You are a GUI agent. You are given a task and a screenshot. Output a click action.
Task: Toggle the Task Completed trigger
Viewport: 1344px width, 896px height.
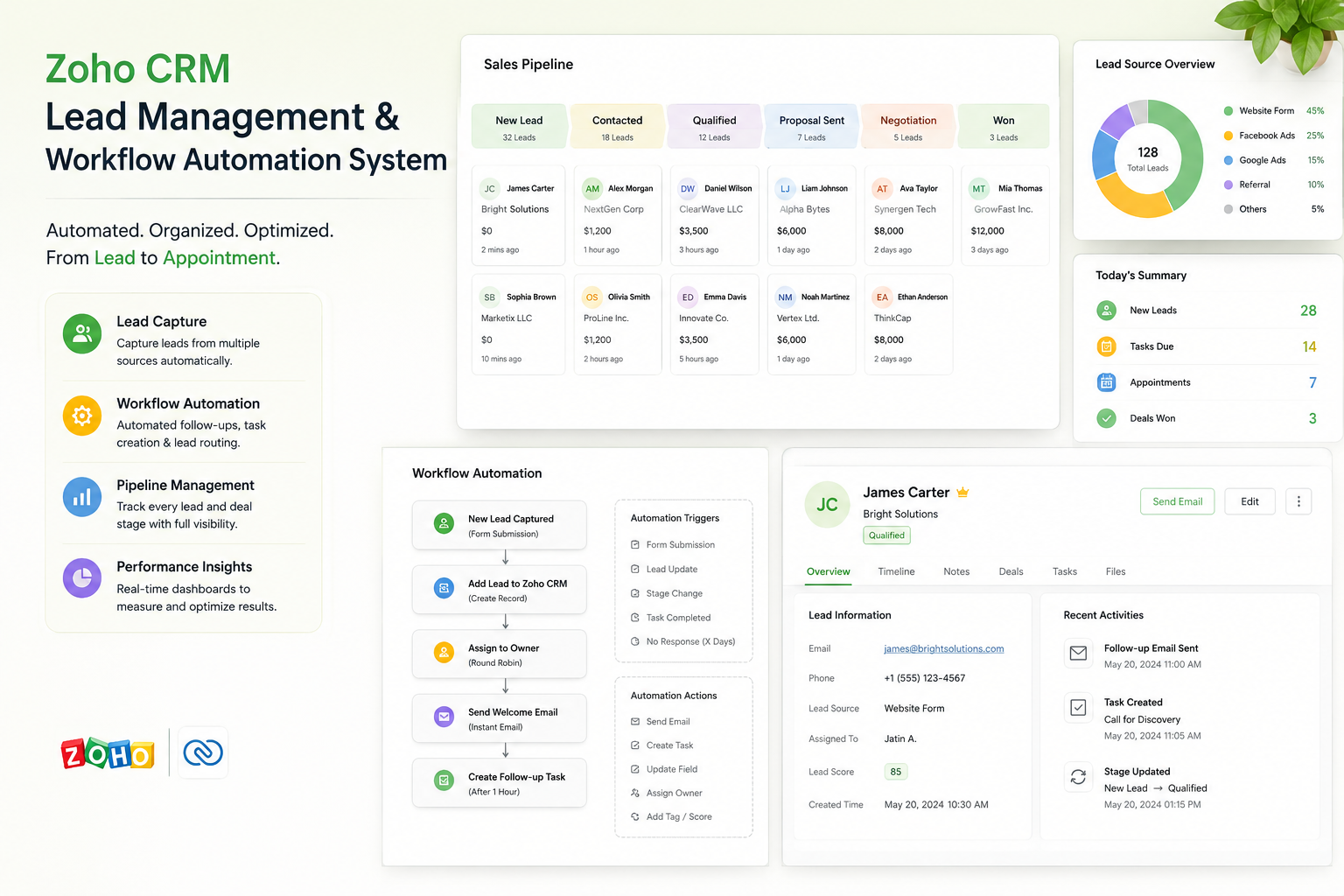tap(635, 618)
